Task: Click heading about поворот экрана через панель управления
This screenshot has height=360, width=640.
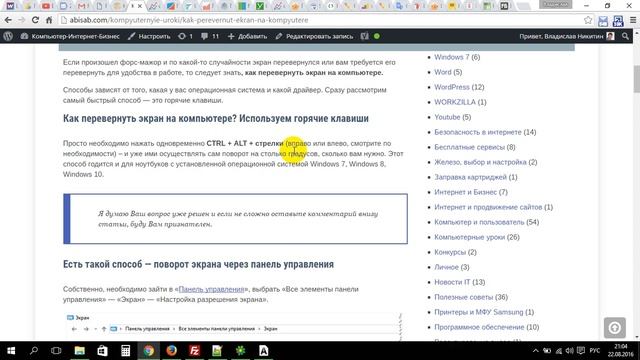Action: 198,264
